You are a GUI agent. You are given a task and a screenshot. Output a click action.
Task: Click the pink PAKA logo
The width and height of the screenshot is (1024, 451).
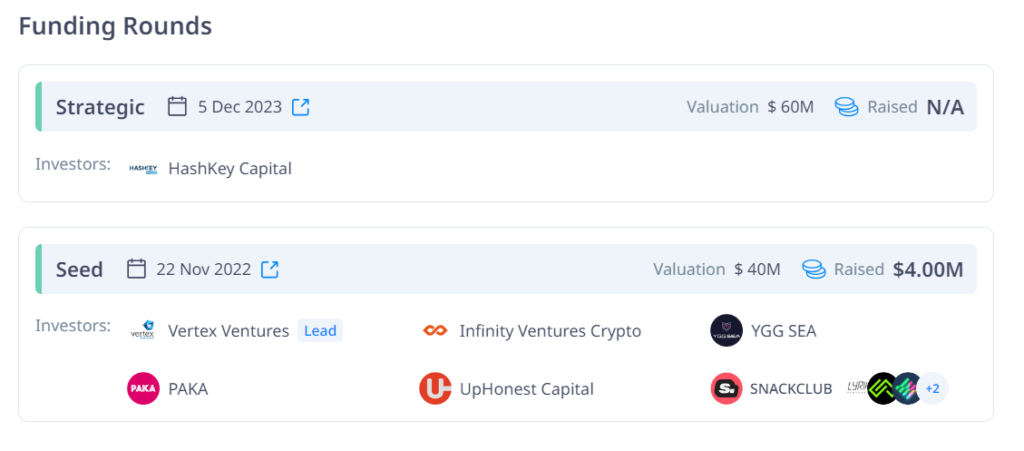pyautogui.click(x=143, y=389)
